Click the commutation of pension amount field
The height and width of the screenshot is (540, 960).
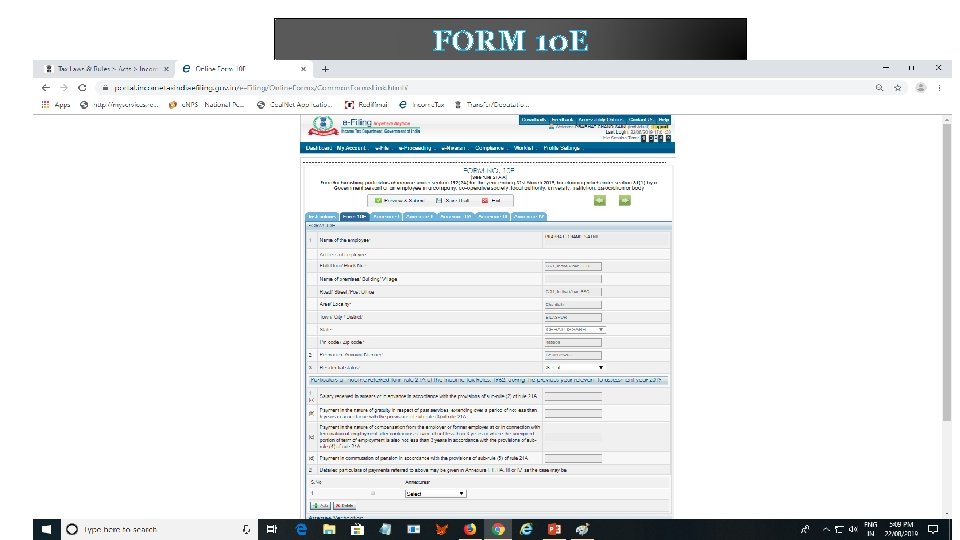[573, 458]
